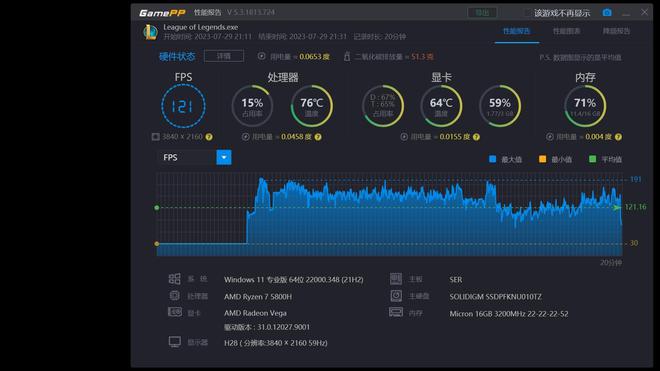Screen dimensions: 660x371
Task: Click the resolution icon beside 3840 x 2160
Action: point(155,137)
